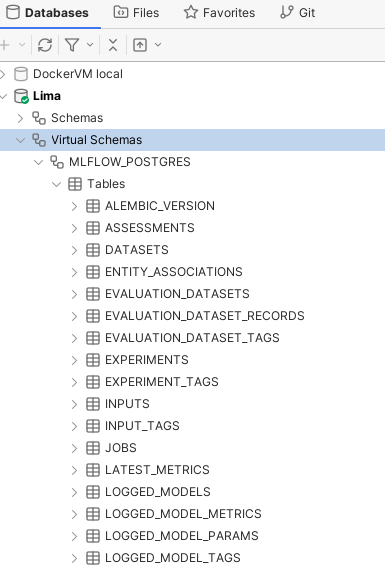
Task: Select the LOGGED_MODELS table name
Action: click(x=158, y=492)
